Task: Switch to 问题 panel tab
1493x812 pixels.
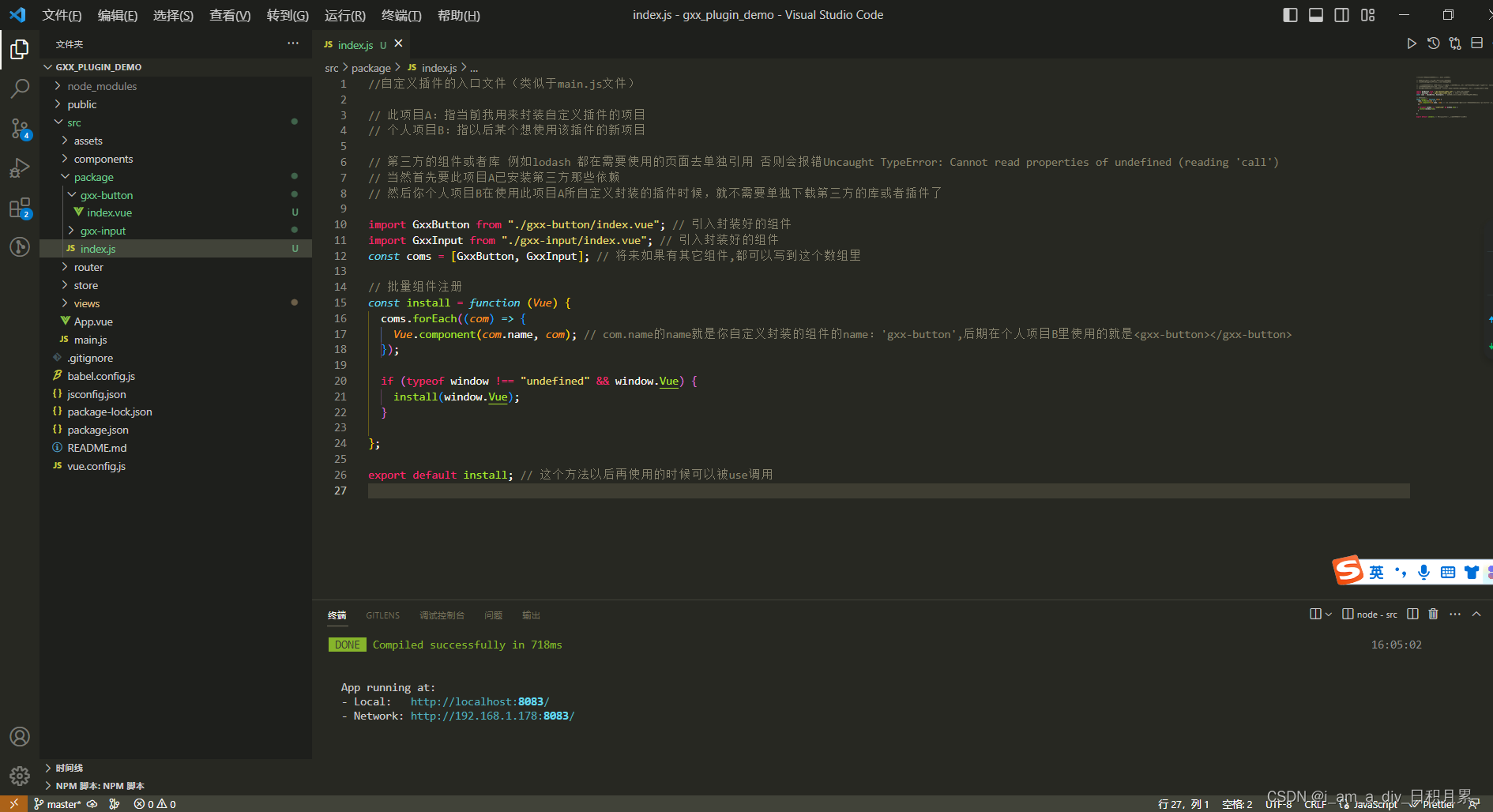Action: [493, 615]
